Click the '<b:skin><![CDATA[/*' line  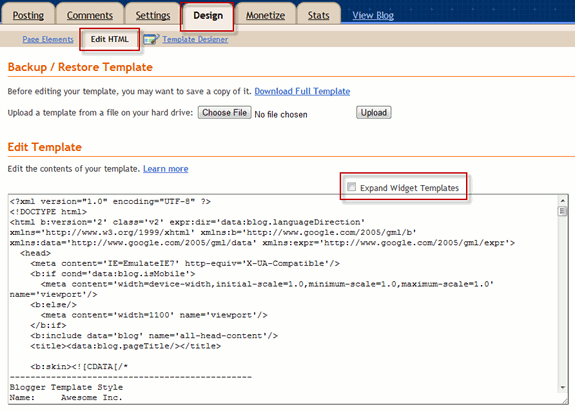coord(79,367)
